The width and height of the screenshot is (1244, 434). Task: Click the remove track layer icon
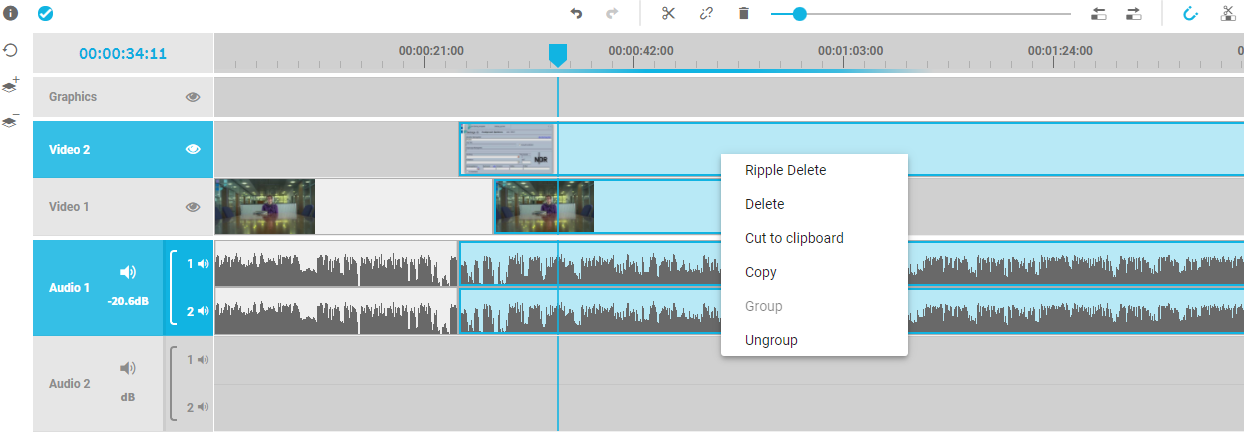click(11, 120)
